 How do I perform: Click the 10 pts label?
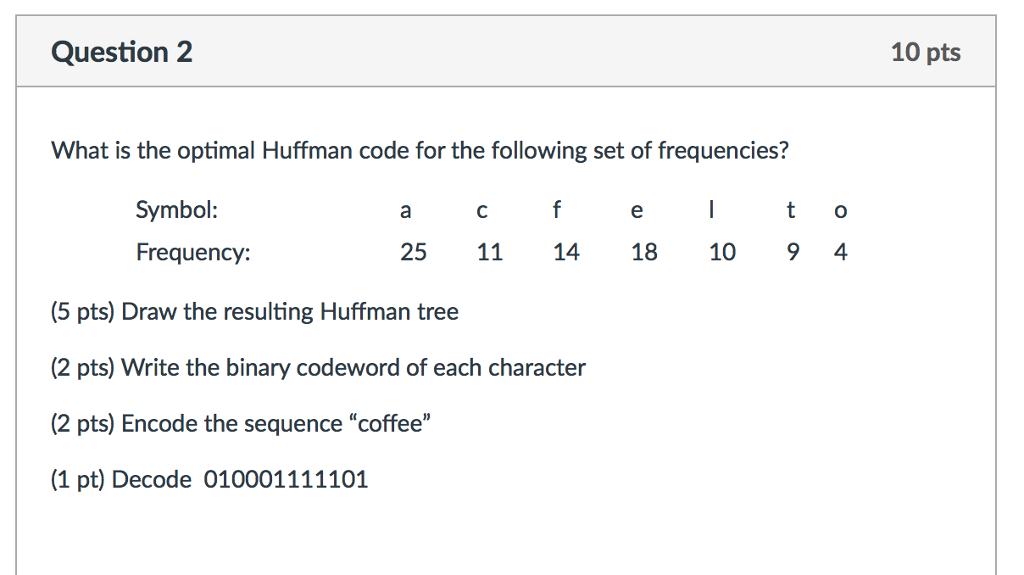(925, 52)
